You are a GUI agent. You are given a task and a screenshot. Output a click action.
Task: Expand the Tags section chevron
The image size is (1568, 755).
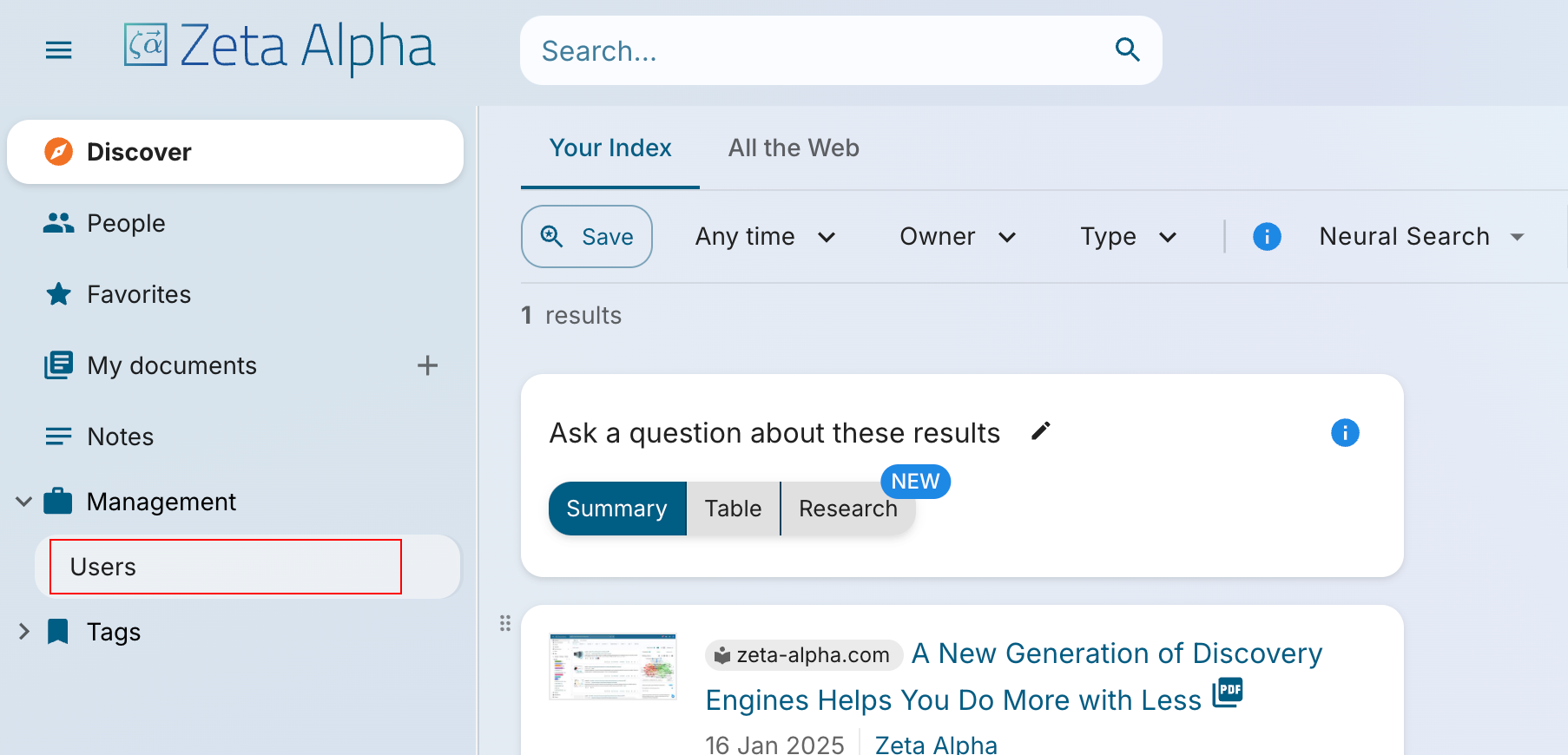coord(24,632)
